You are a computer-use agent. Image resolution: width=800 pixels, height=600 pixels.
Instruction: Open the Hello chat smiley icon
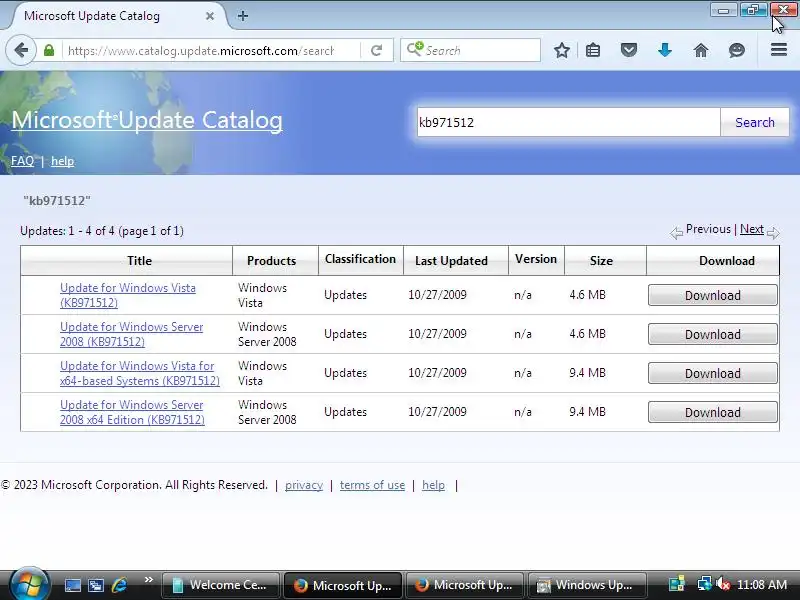click(737, 50)
